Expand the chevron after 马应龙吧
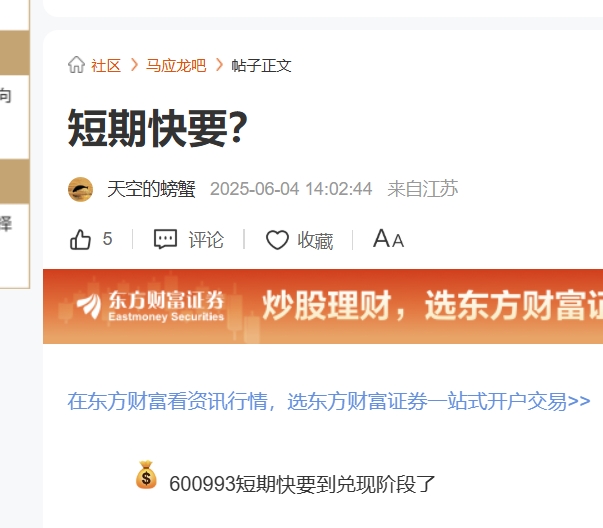603x528 pixels. [219, 65]
